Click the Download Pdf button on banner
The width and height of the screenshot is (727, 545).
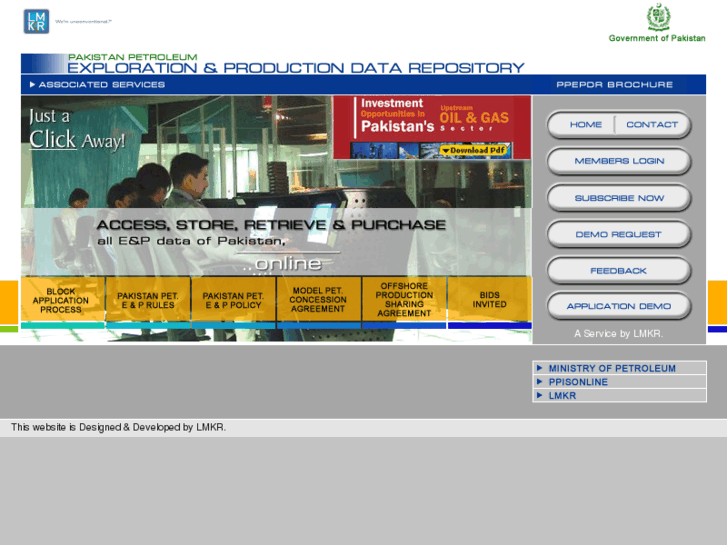tap(474, 150)
